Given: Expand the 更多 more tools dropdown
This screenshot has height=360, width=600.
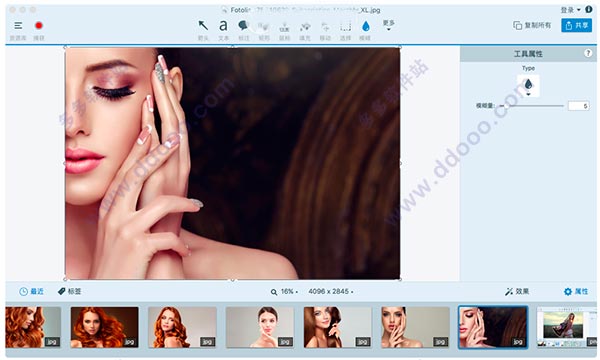Looking at the screenshot, I should (x=388, y=25).
